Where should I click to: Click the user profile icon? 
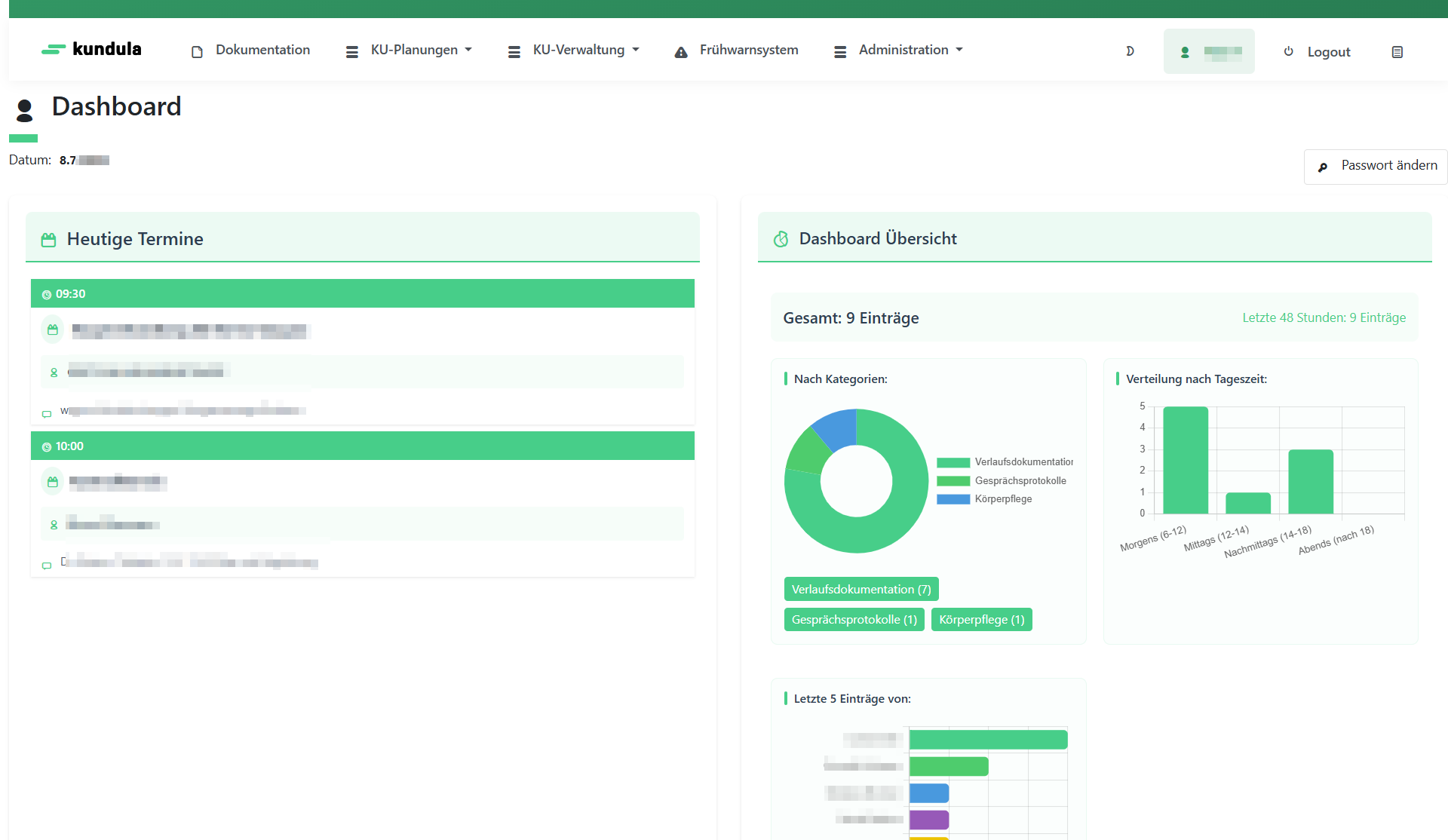tap(1185, 52)
